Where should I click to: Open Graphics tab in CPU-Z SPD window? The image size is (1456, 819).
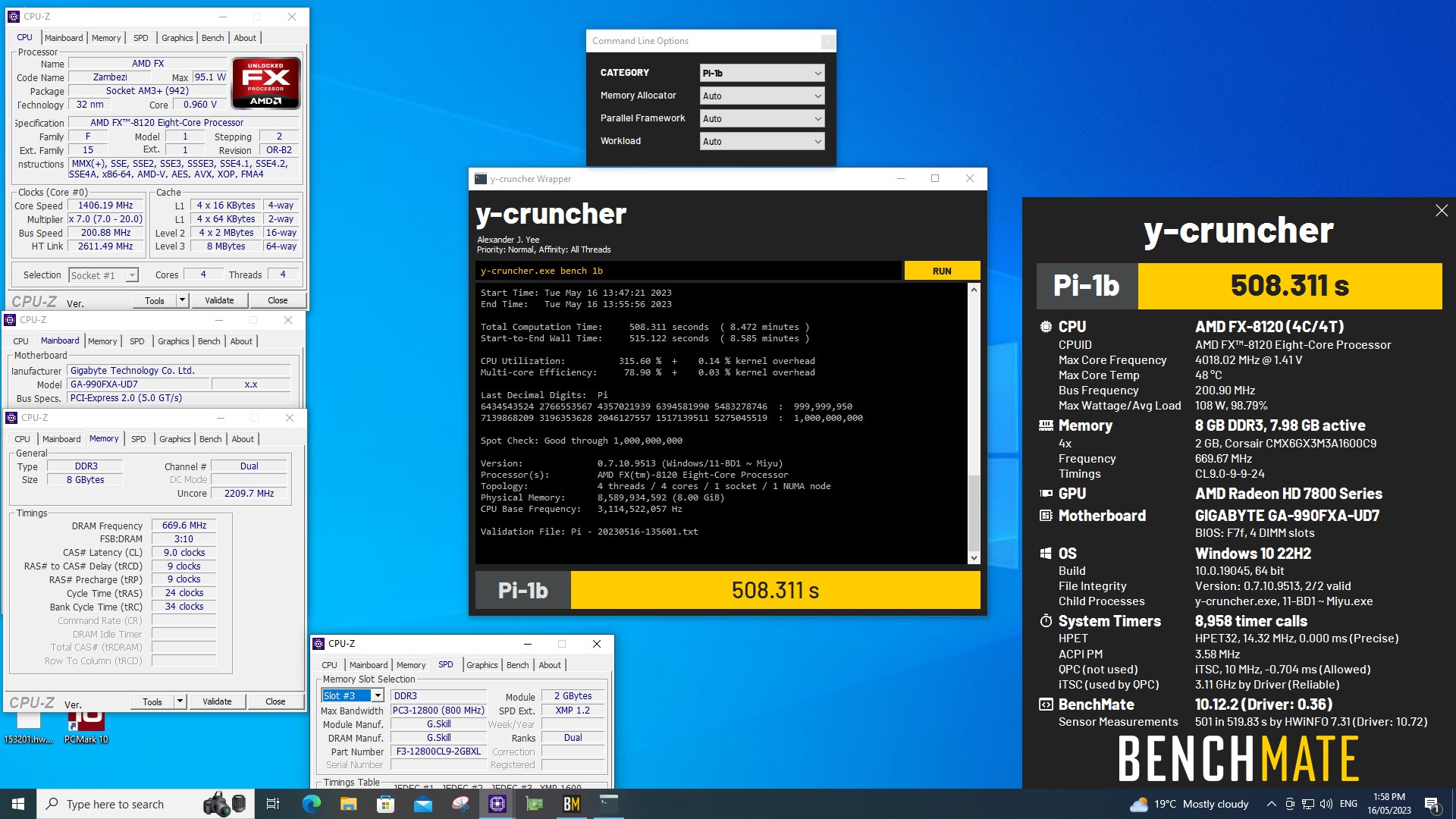(x=482, y=665)
